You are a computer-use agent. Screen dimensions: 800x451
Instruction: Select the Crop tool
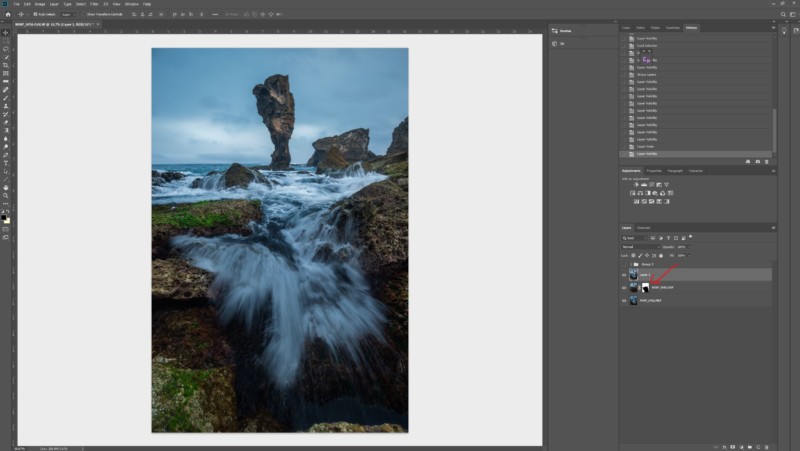(x=6, y=65)
